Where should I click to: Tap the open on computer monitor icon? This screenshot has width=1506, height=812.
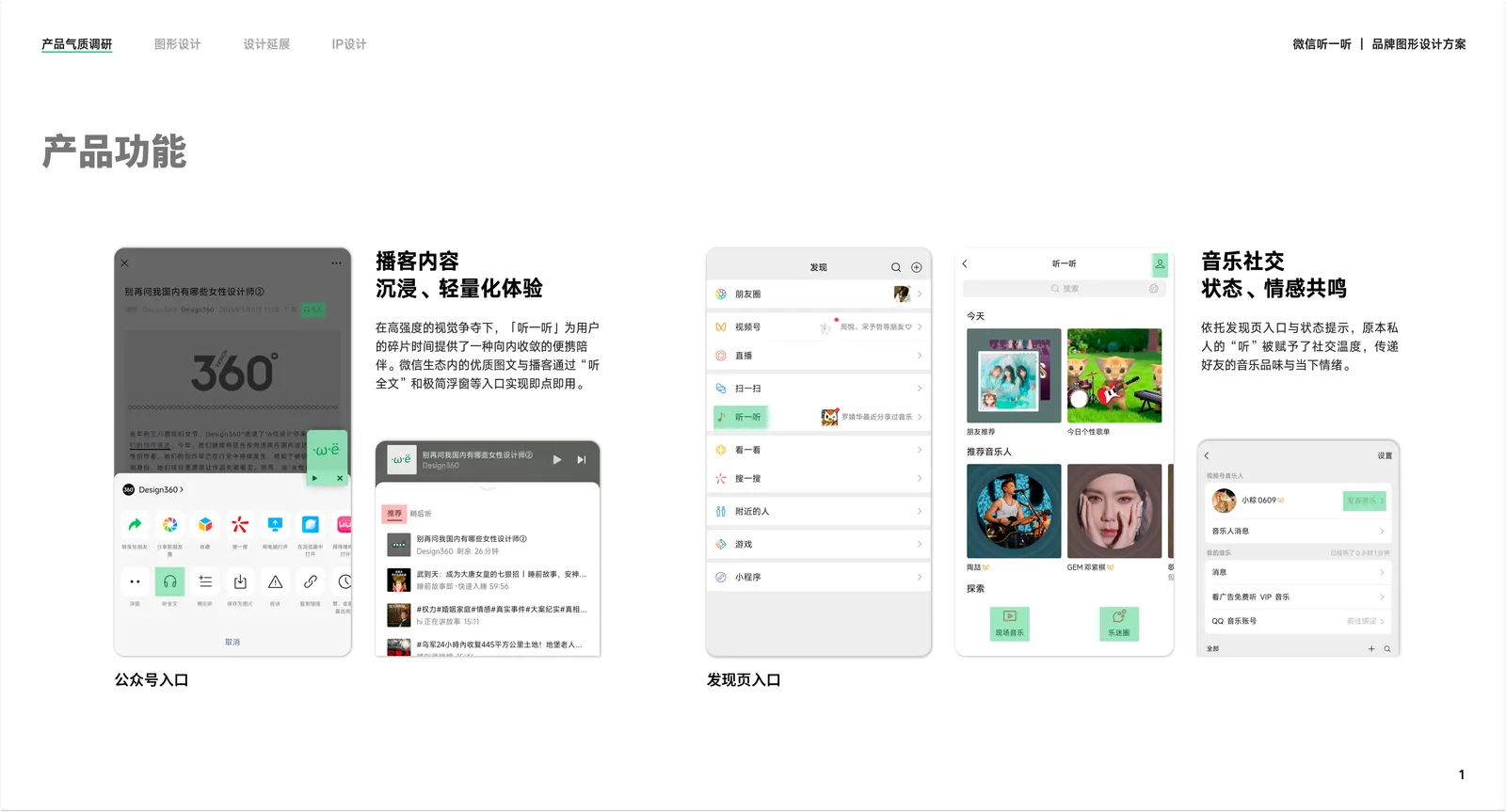pos(275,524)
